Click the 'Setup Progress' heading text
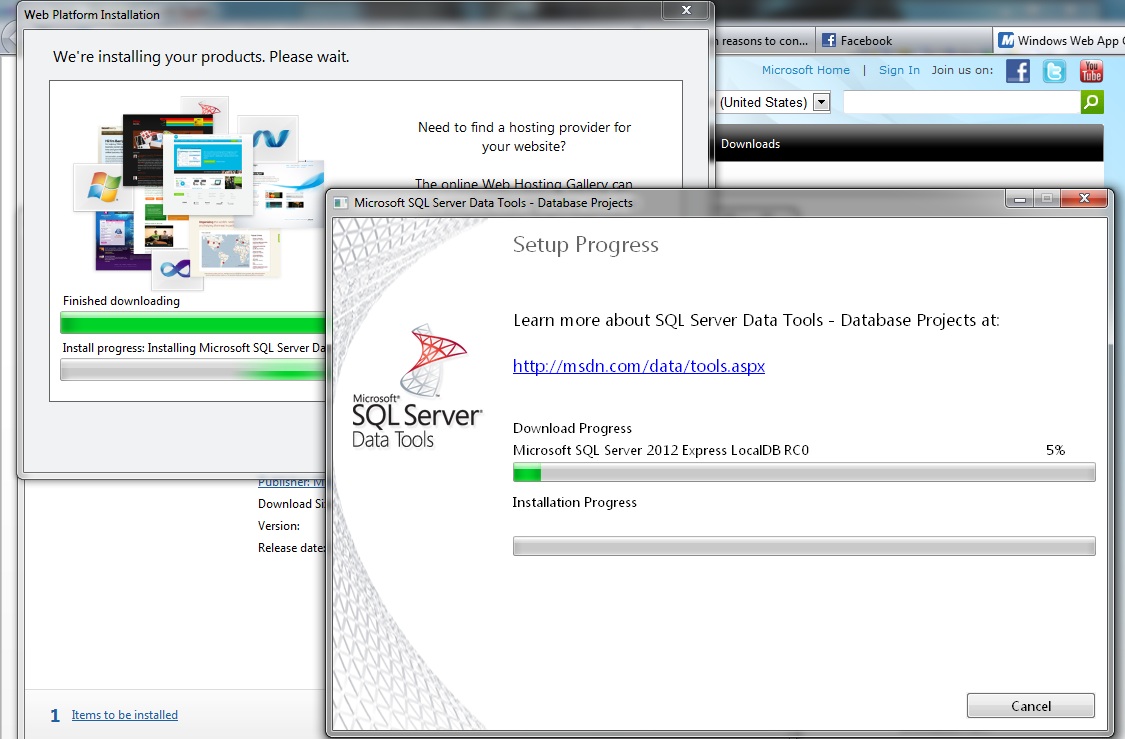Screen dimensions: 1125x739 pyautogui.click(x=585, y=245)
